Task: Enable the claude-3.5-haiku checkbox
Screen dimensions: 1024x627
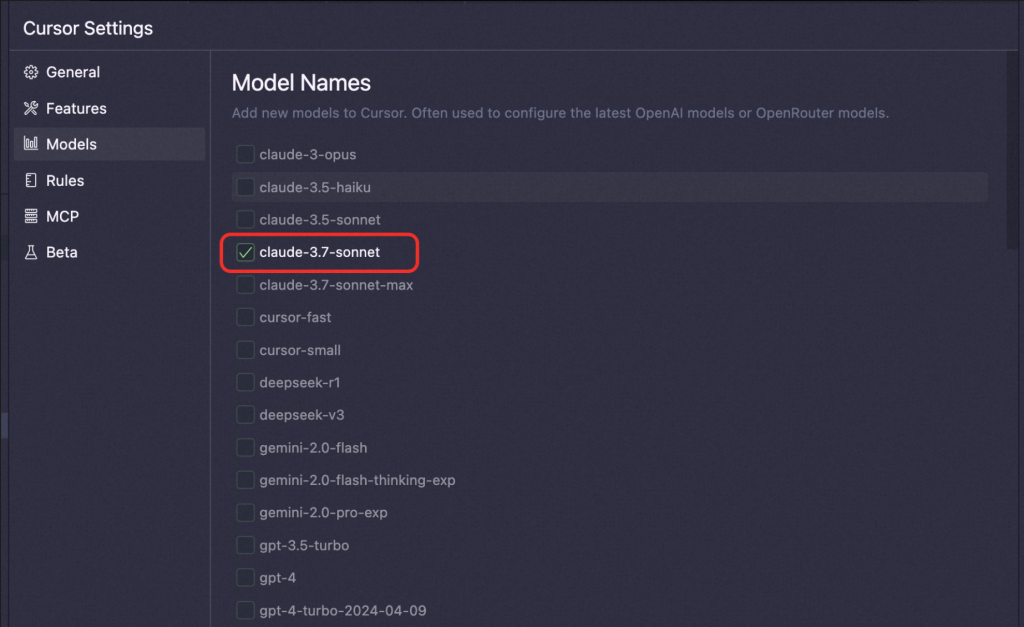Action: click(245, 187)
